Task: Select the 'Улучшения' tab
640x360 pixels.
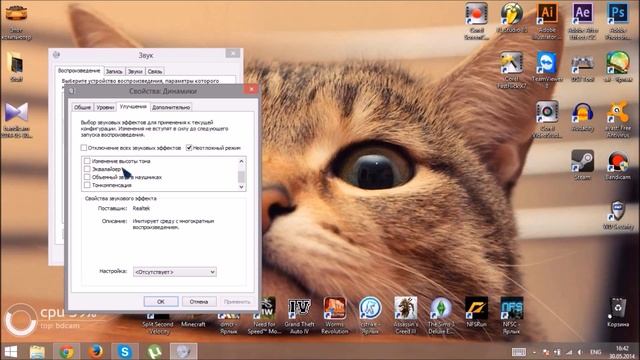Action: (x=133, y=106)
